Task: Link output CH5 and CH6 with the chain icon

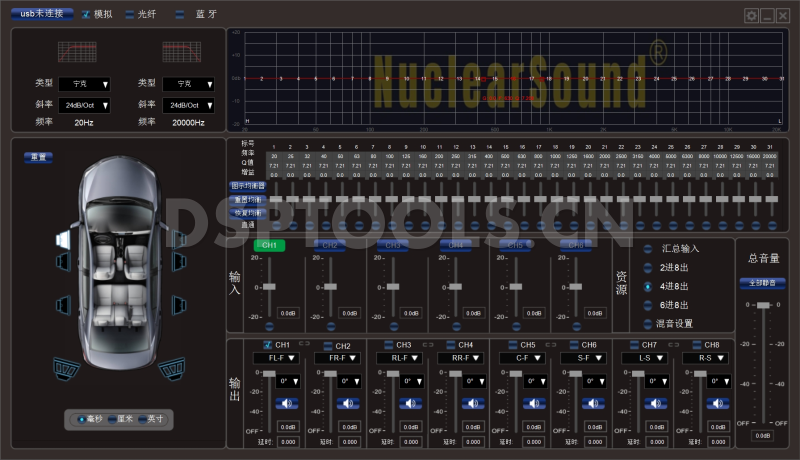Action: click(551, 345)
